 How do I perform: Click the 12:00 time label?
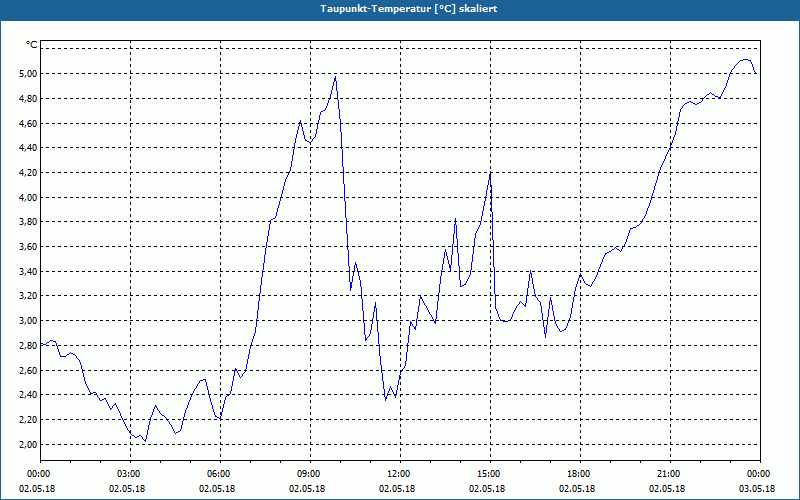point(398,474)
